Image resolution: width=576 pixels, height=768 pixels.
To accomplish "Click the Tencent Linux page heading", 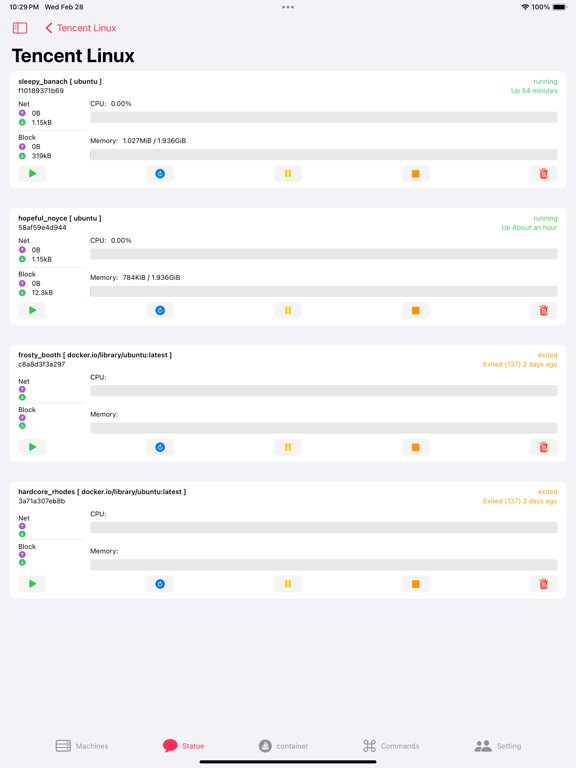I will click(73, 56).
